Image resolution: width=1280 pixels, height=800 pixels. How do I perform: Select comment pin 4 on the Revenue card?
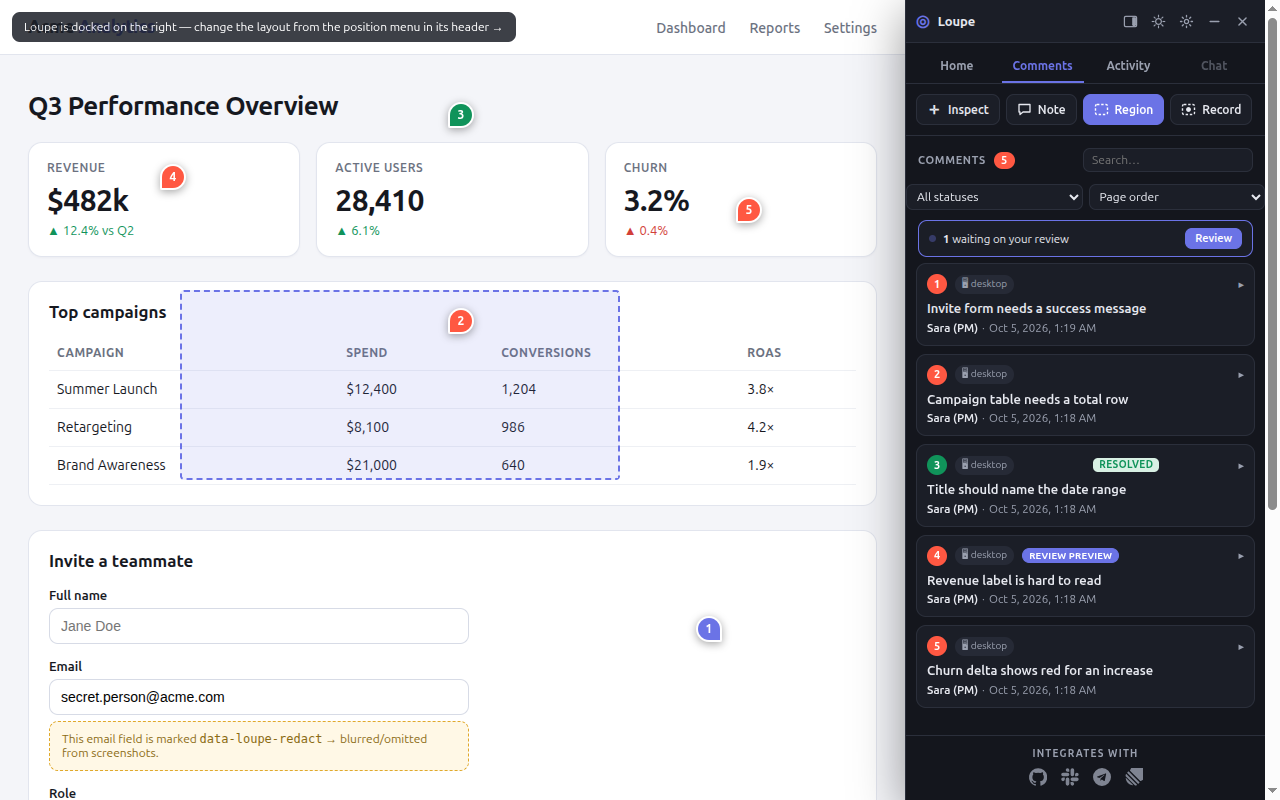coord(172,177)
